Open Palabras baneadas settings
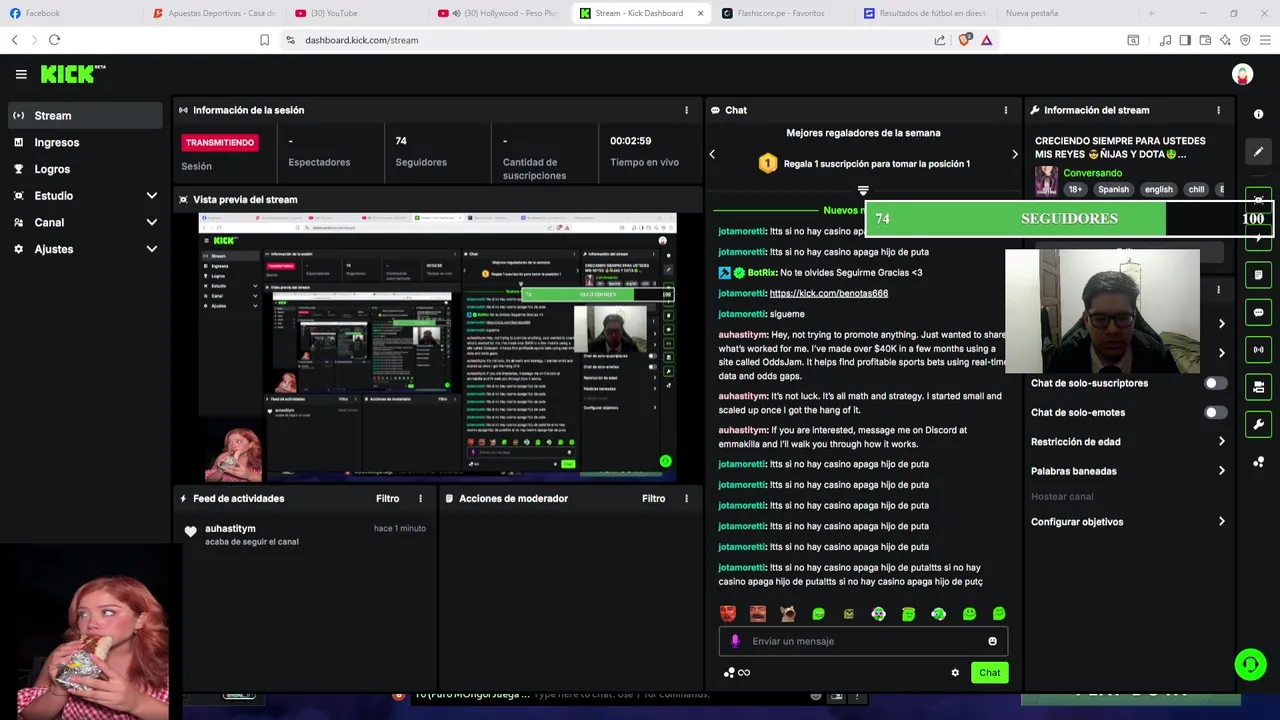This screenshot has height=720, width=1280. [1128, 471]
